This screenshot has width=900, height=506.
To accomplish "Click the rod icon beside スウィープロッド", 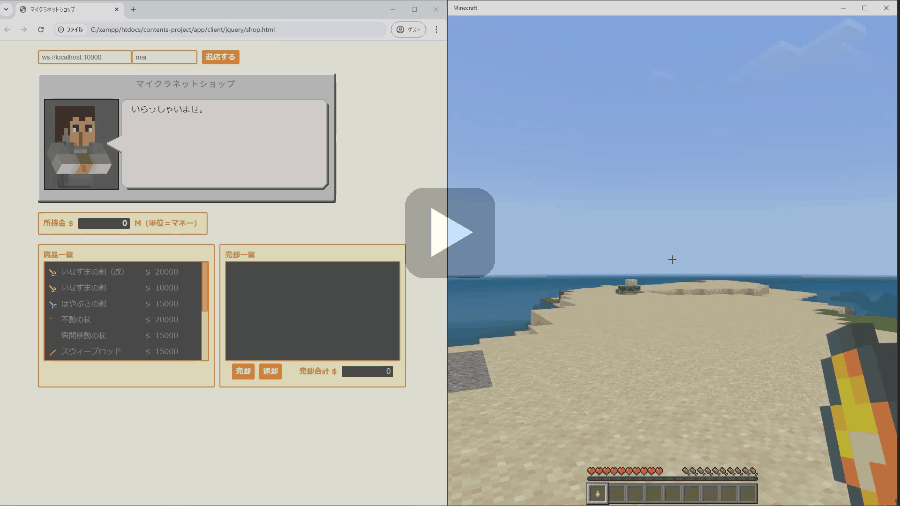I will 52,352.
